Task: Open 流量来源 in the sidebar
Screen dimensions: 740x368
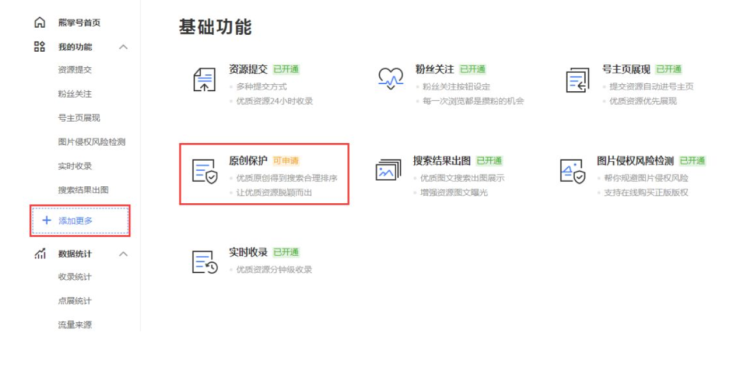Action: click(75, 325)
